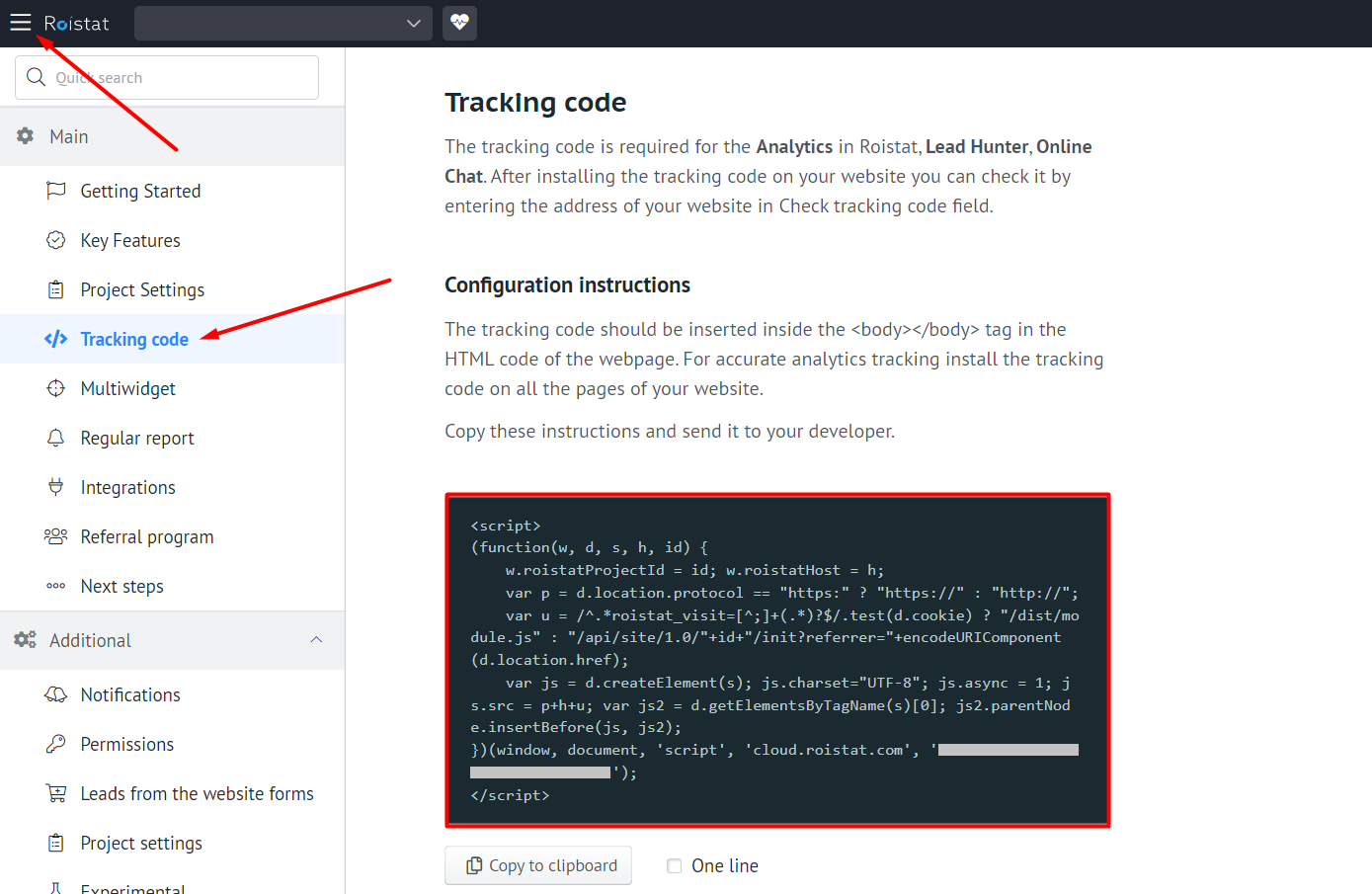
Task: Click the Key Features badge icon
Action: 56,240
